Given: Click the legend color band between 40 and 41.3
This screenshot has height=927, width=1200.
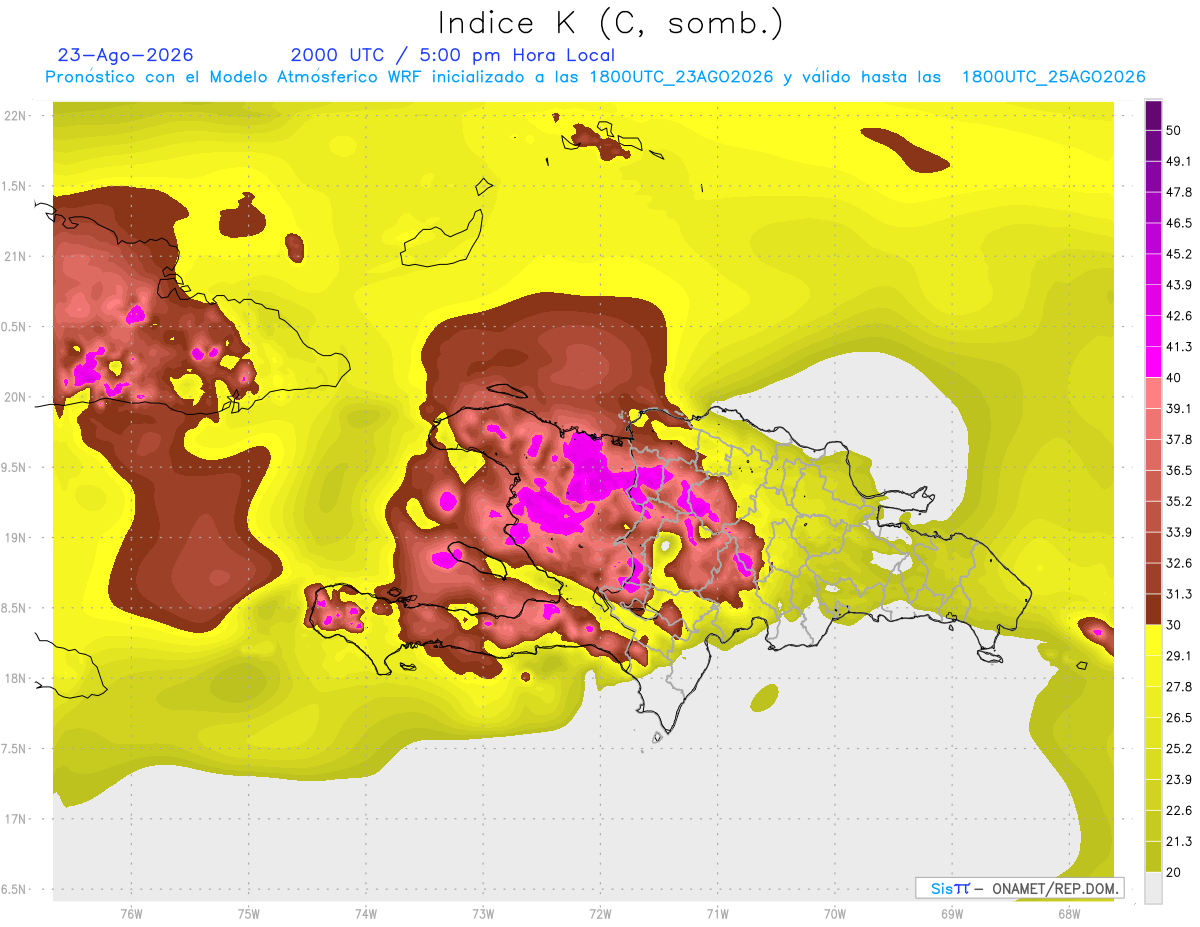Looking at the screenshot, I should click(1154, 362).
